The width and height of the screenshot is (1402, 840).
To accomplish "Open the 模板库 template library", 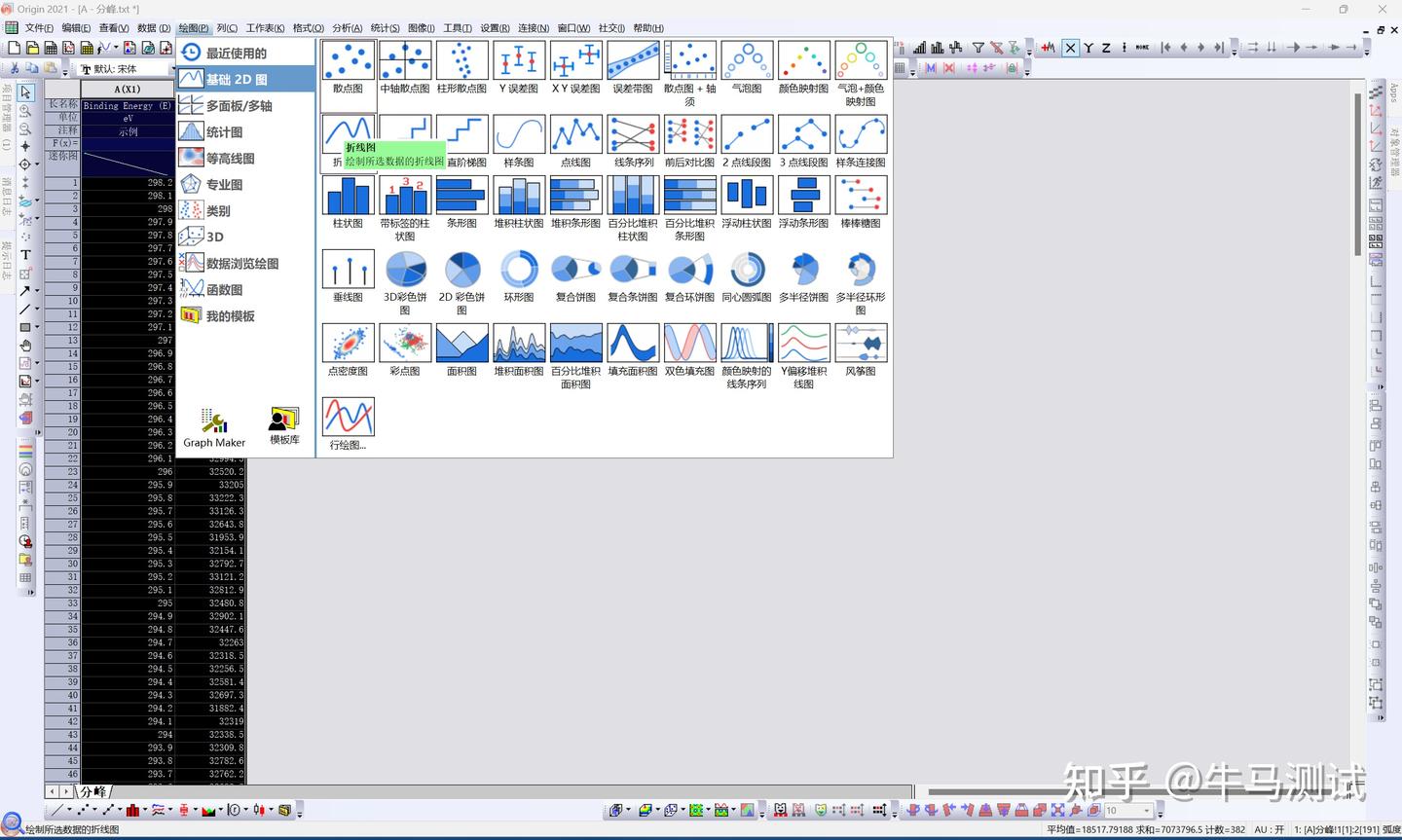I will tap(284, 426).
